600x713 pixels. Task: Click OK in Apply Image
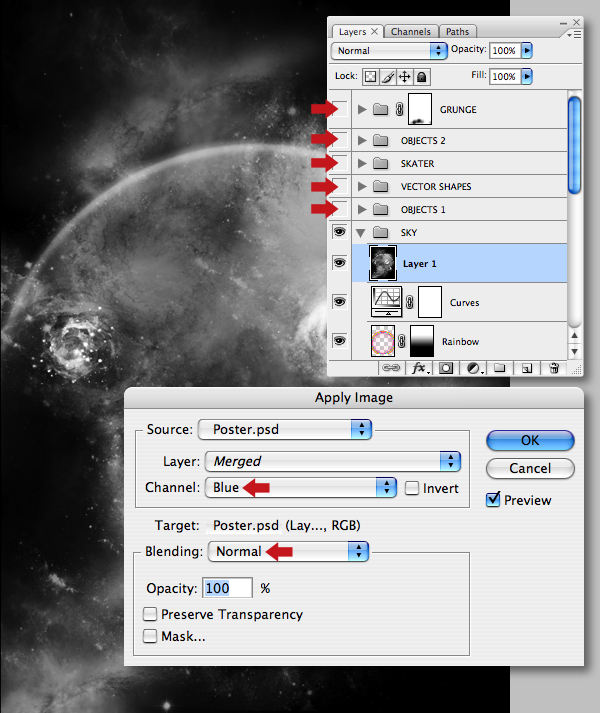(530, 440)
